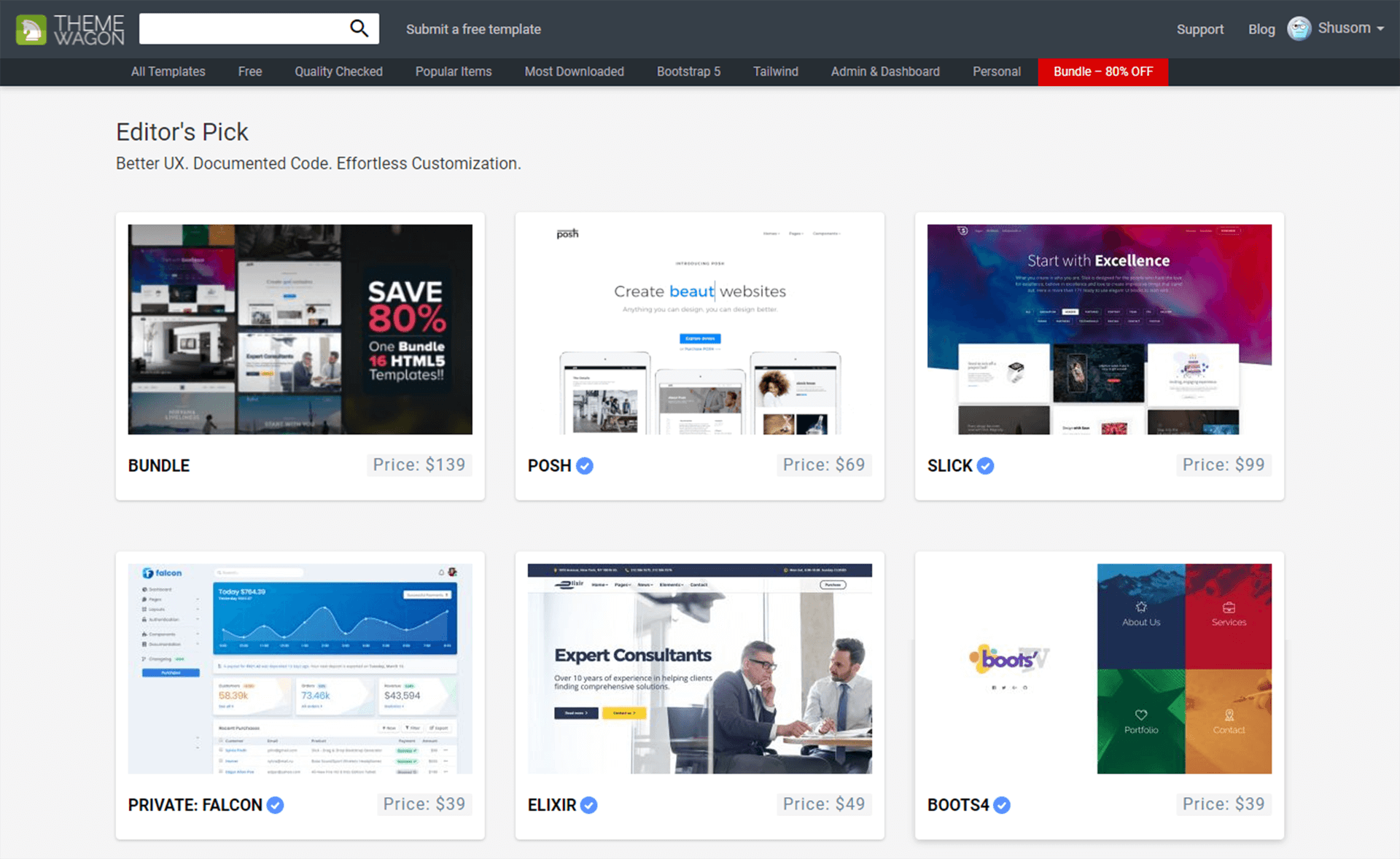The height and width of the screenshot is (859, 1400).
Task: Expand the Shusom account dropdown arrow
Action: (1380, 28)
